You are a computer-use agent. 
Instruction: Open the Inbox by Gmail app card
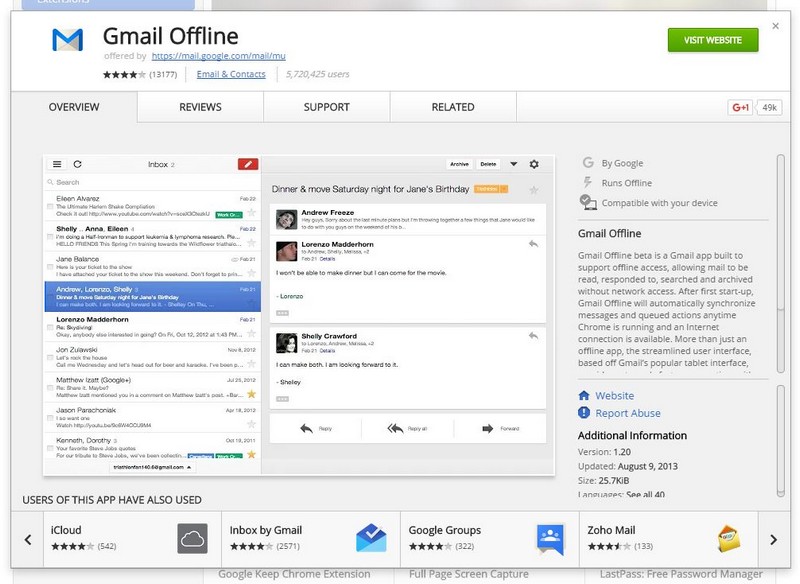[x=311, y=540]
